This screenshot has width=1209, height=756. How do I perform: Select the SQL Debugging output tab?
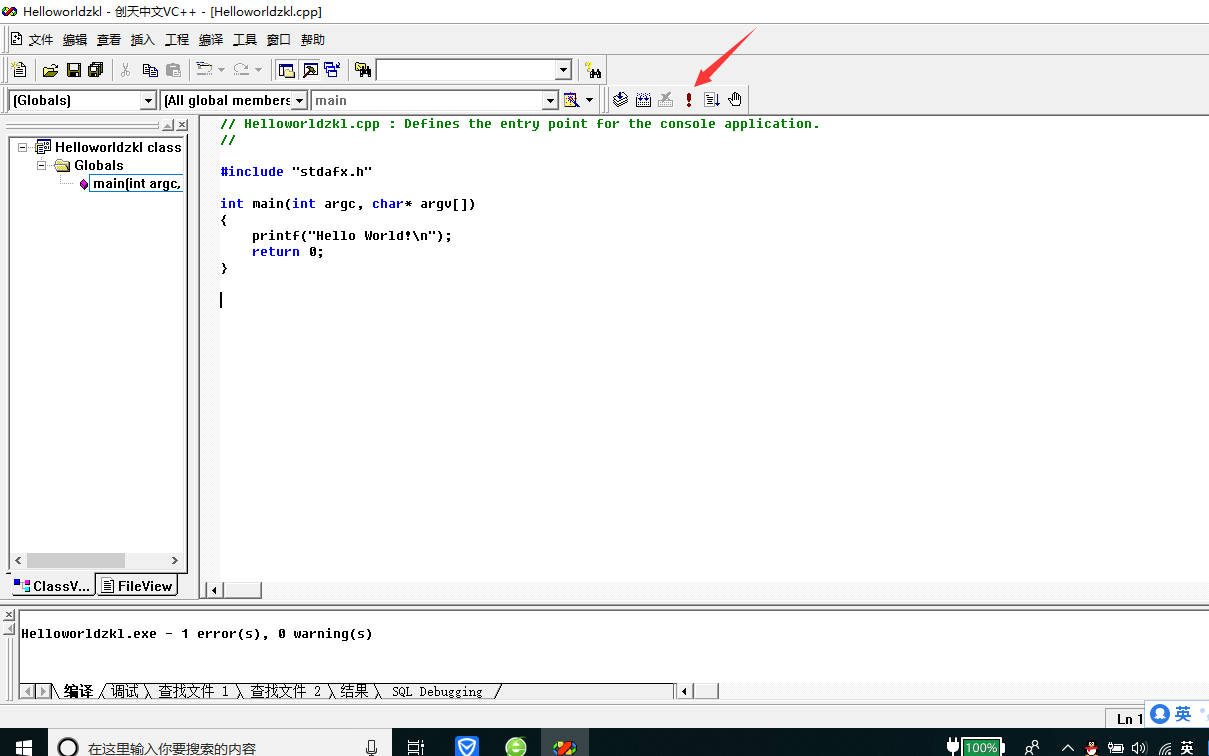pos(437,691)
